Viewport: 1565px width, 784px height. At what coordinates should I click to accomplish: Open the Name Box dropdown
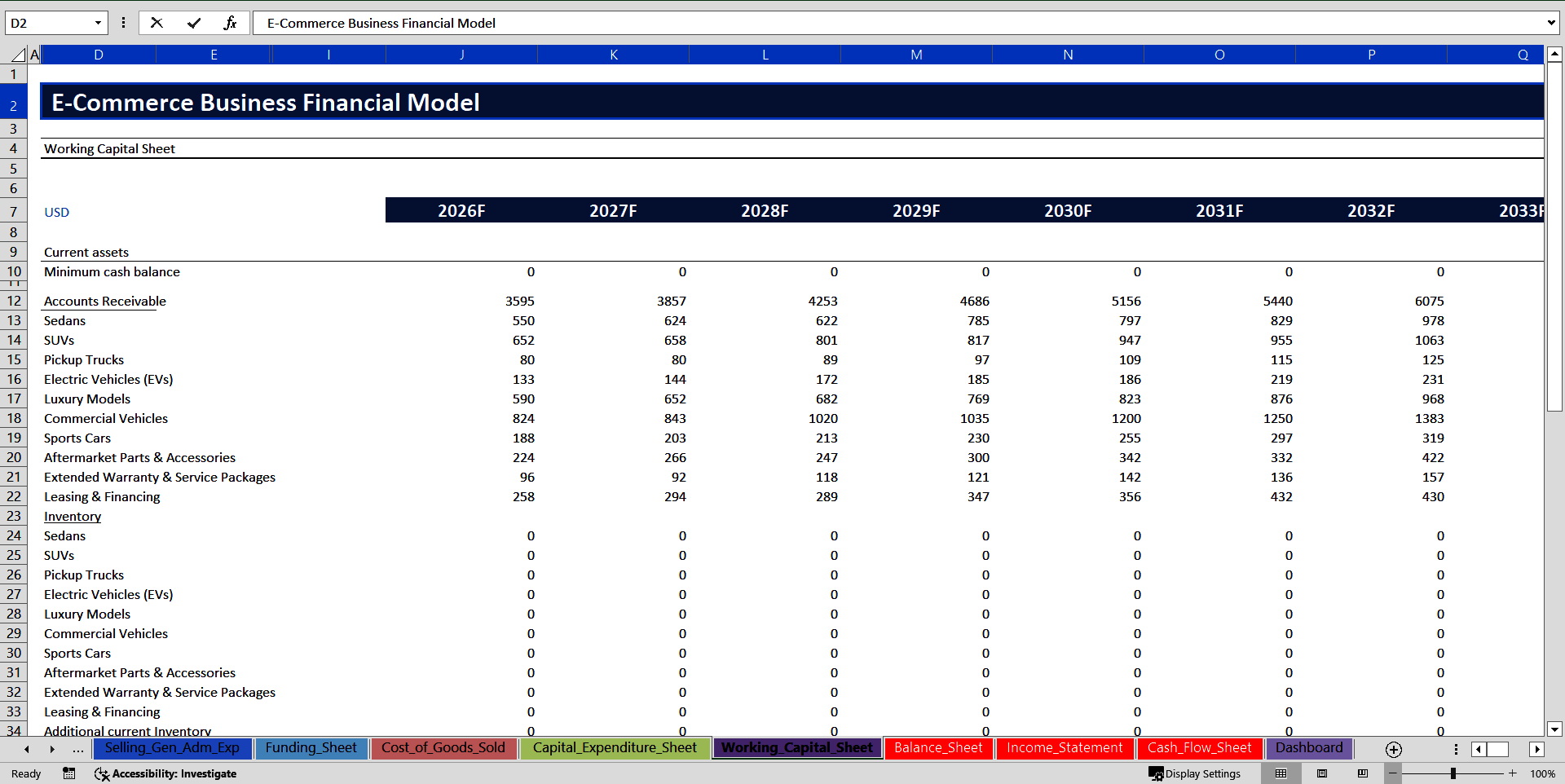[98, 23]
